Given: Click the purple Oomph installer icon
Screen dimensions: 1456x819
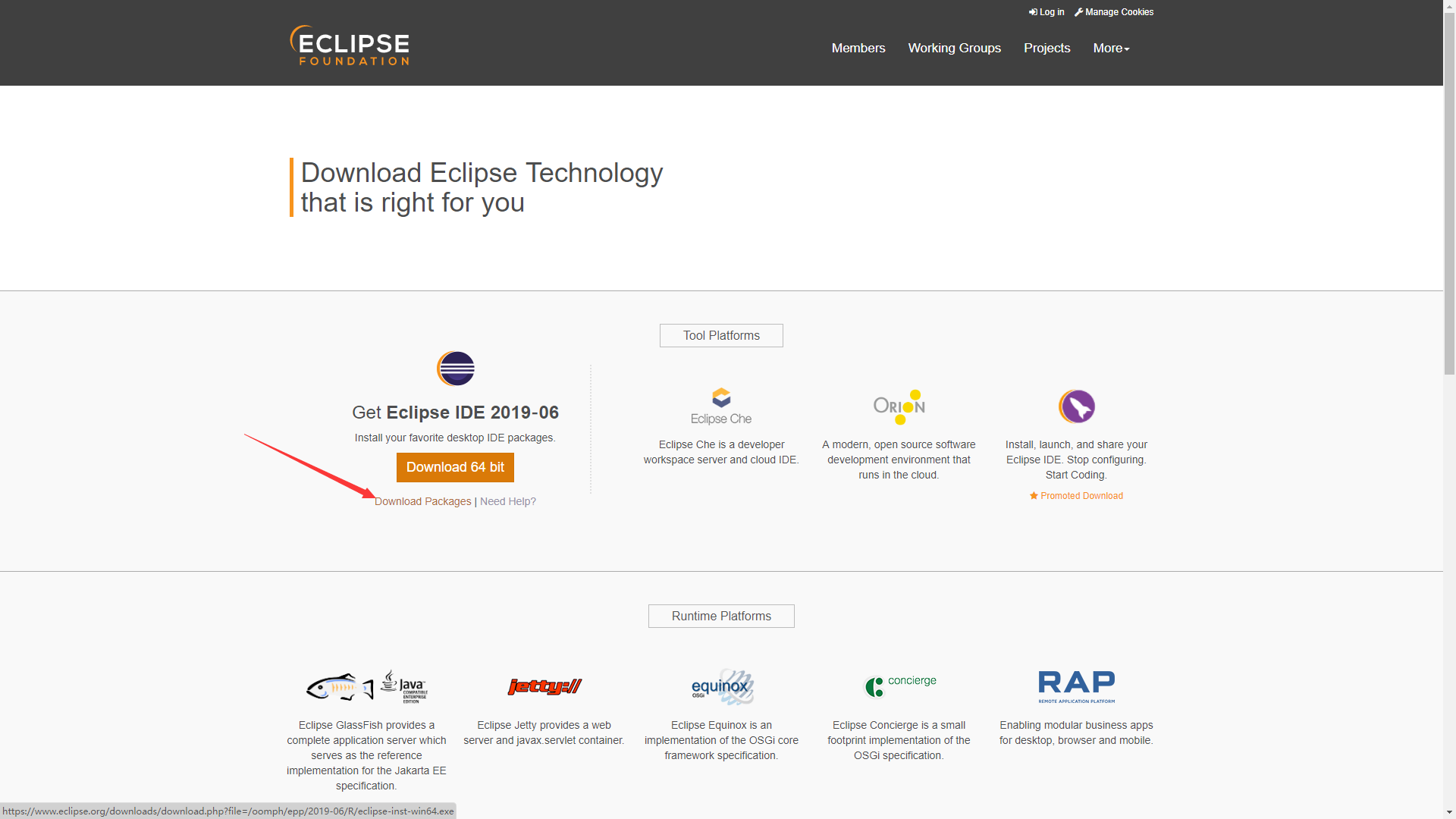Looking at the screenshot, I should click(x=1076, y=406).
